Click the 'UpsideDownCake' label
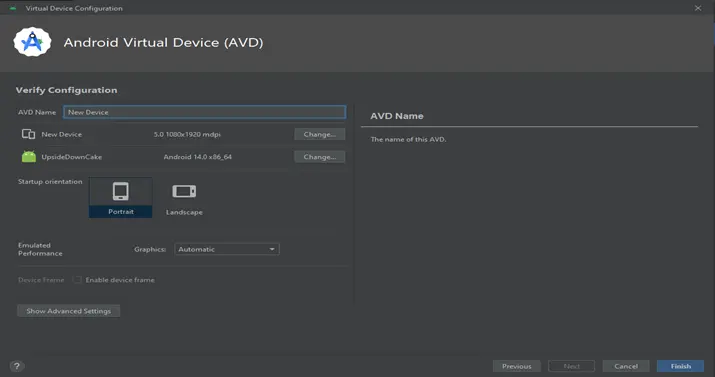715x377 pixels. 72,157
